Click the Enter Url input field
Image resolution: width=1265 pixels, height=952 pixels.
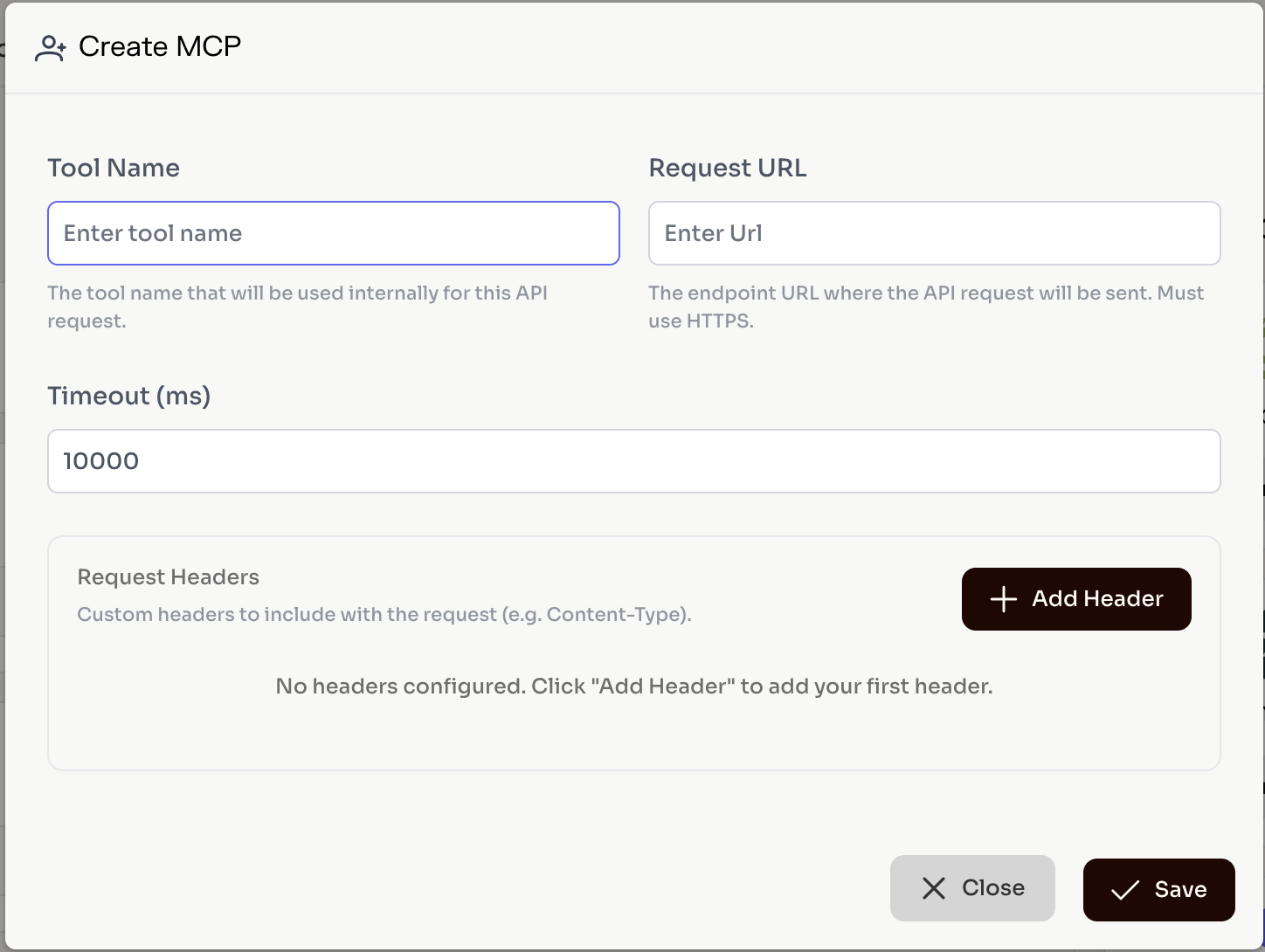coord(934,233)
